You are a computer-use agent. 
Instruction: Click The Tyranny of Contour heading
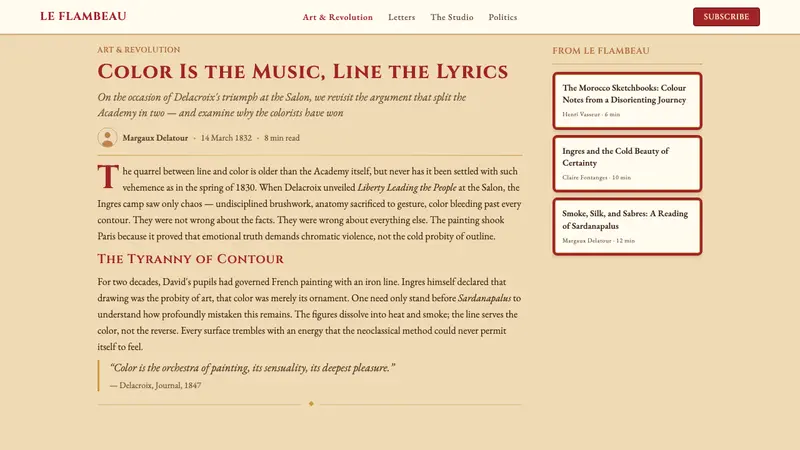pos(190,259)
